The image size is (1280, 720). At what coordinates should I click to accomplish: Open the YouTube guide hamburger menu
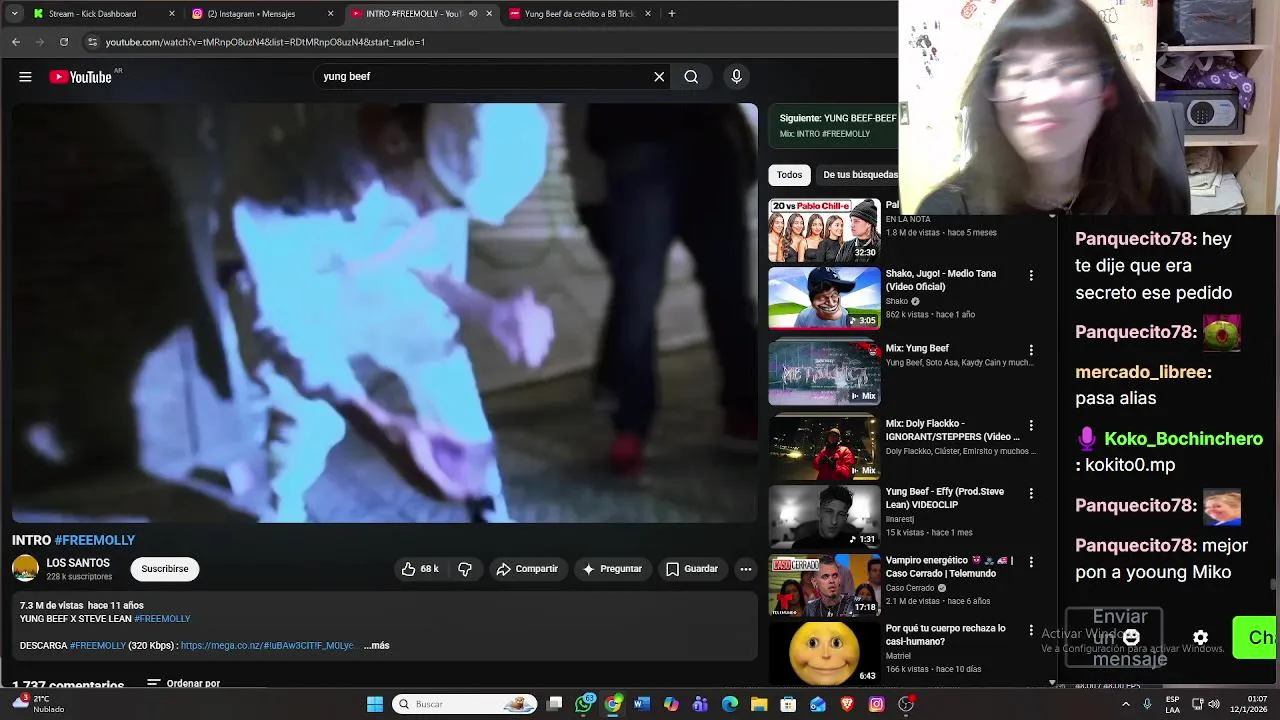(x=25, y=77)
